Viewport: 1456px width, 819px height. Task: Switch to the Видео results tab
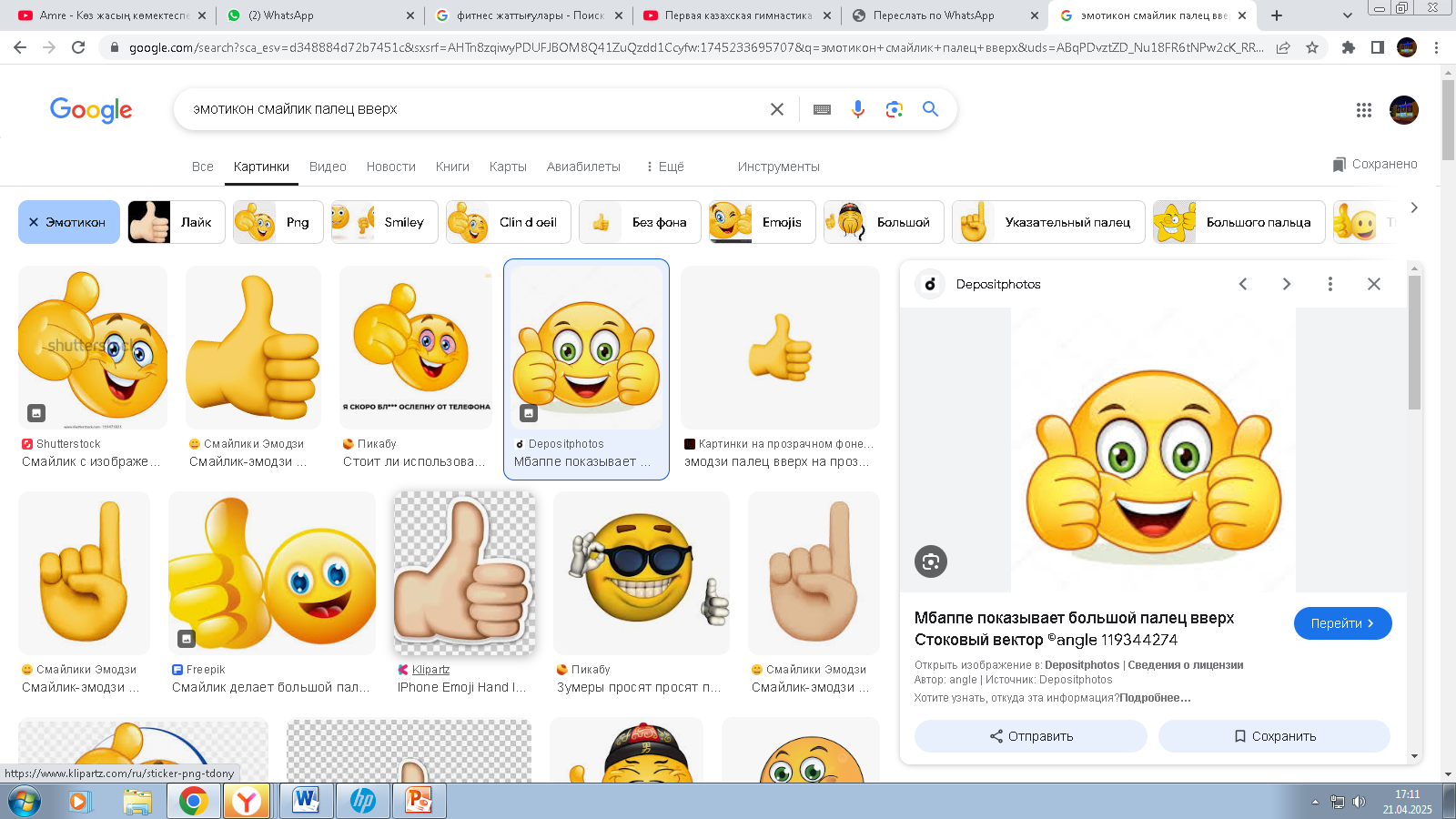[328, 167]
